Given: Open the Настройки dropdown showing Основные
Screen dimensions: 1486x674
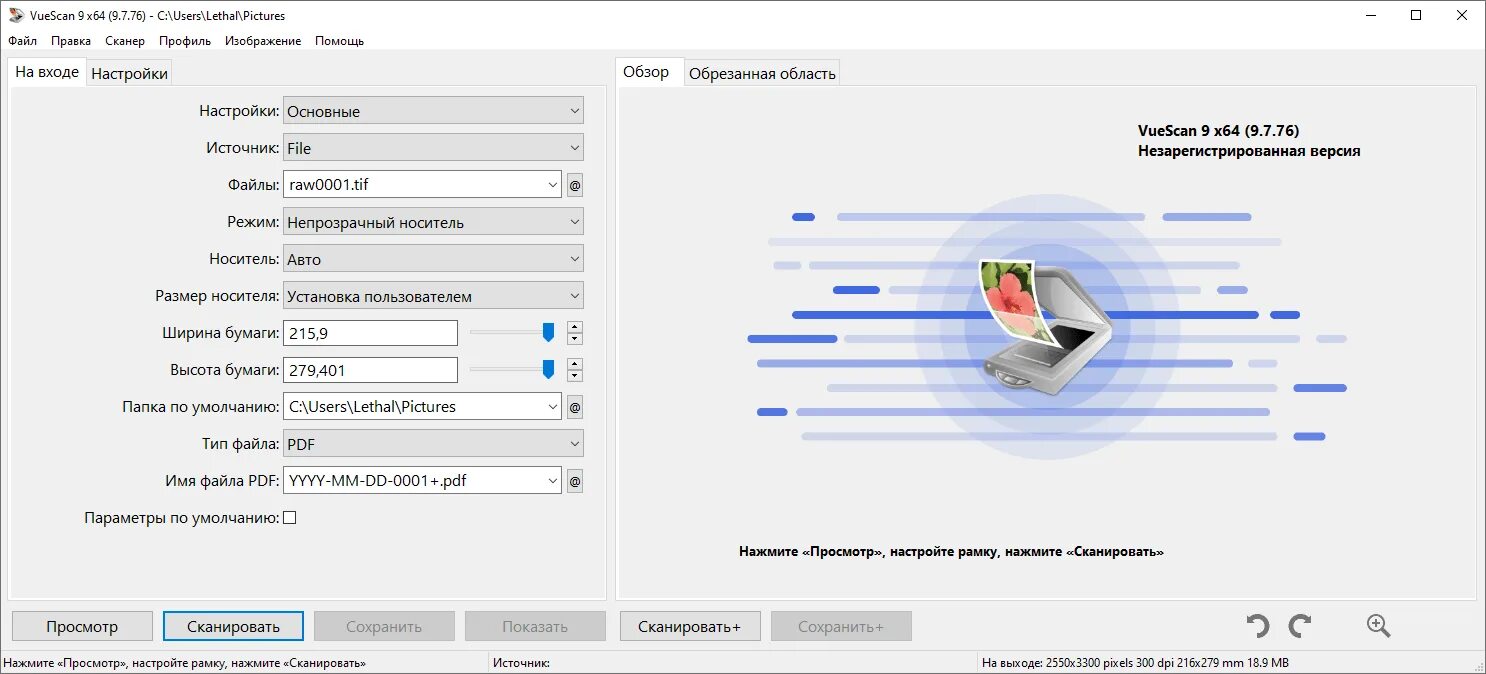Looking at the screenshot, I should [x=433, y=111].
